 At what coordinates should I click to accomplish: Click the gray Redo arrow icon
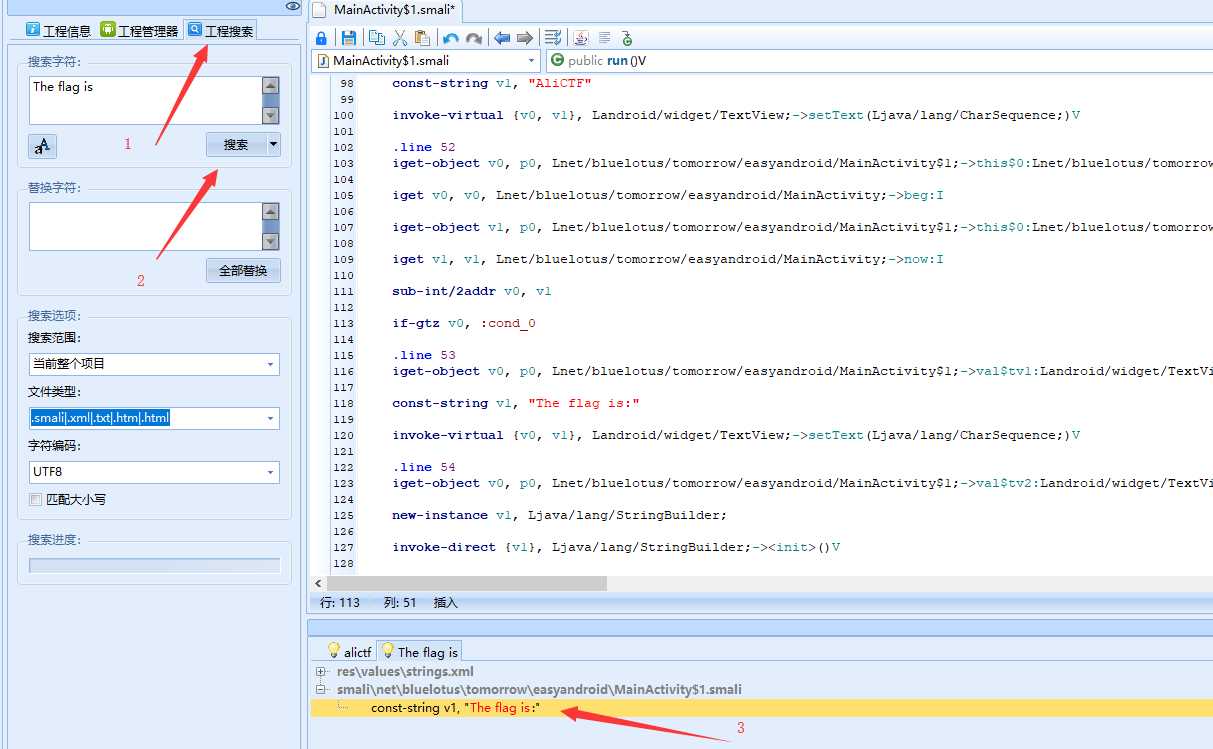coord(474,38)
